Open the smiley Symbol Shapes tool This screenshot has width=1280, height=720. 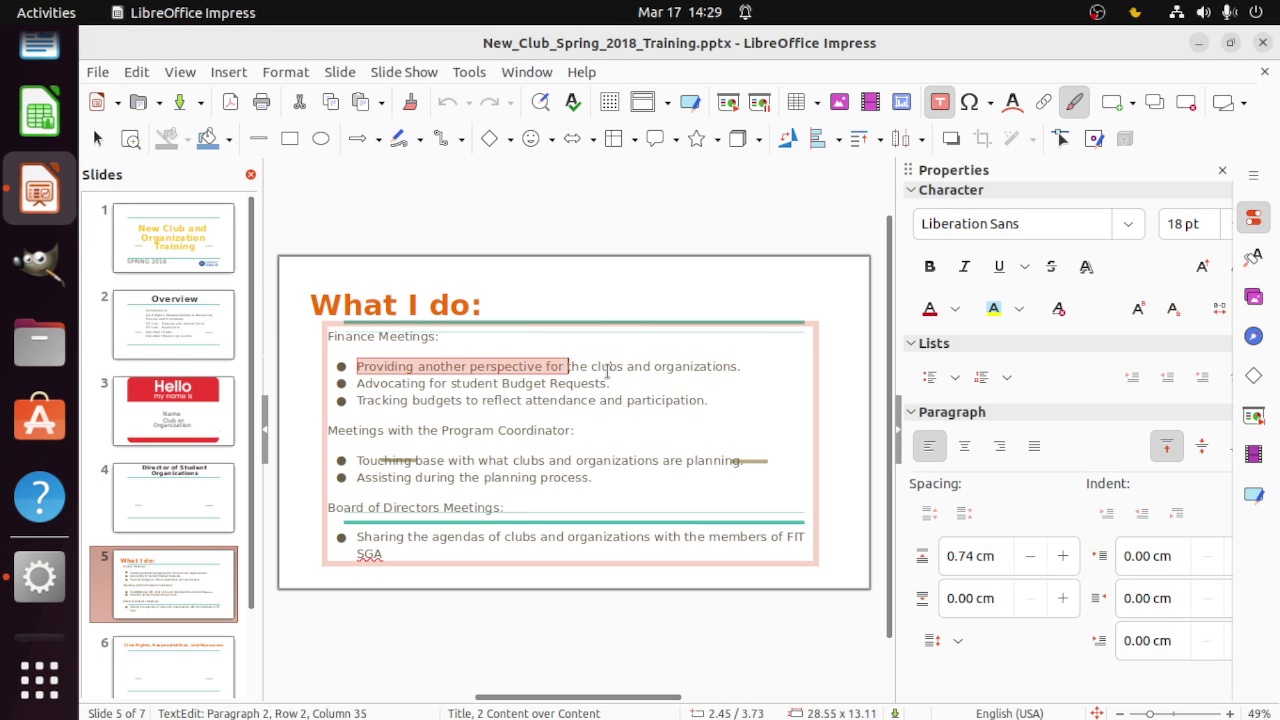(531, 139)
